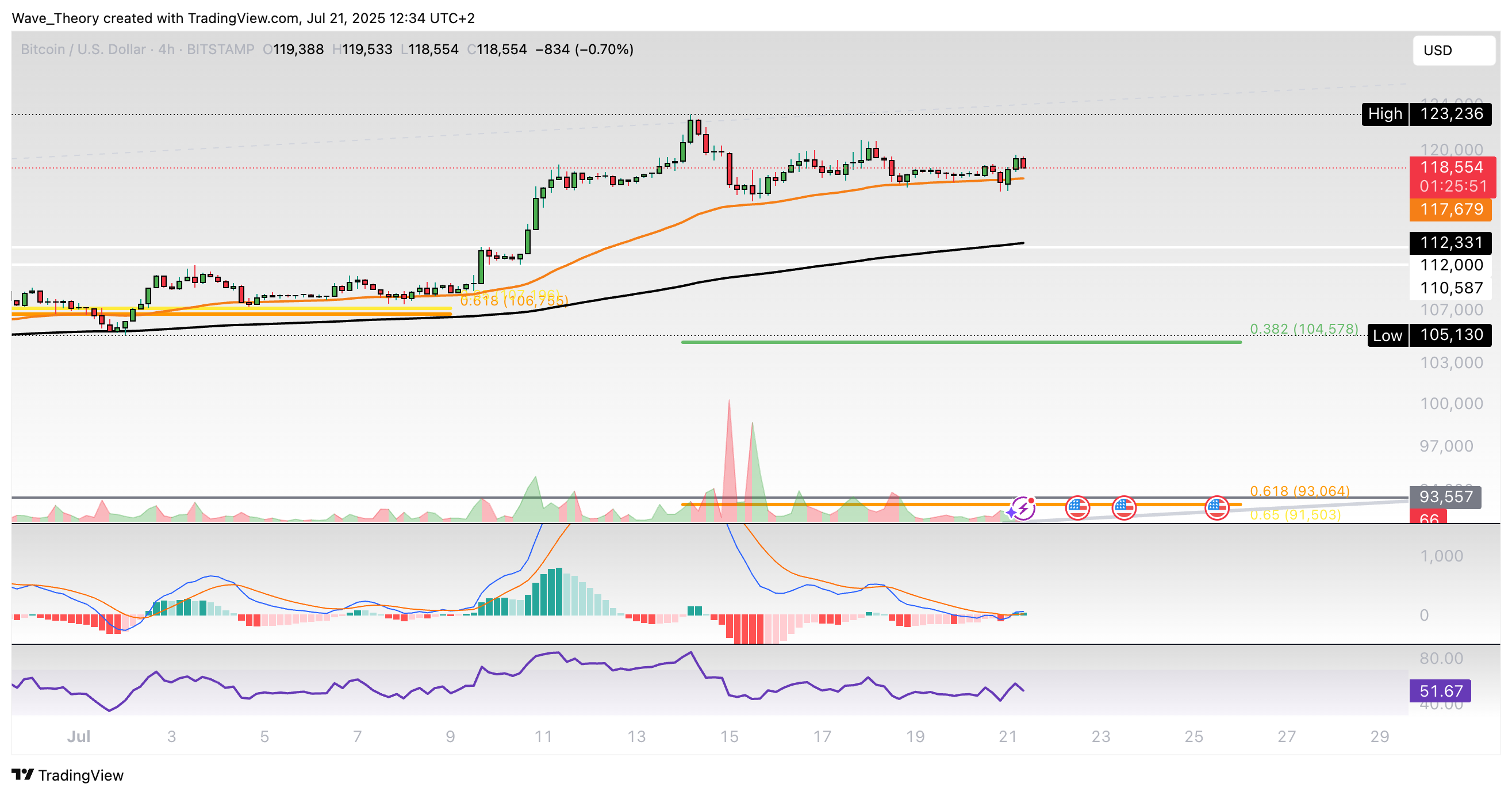Click the black 112,331 moving average tag
1512x795 pixels.
pyautogui.click(x=1450, y=243)
